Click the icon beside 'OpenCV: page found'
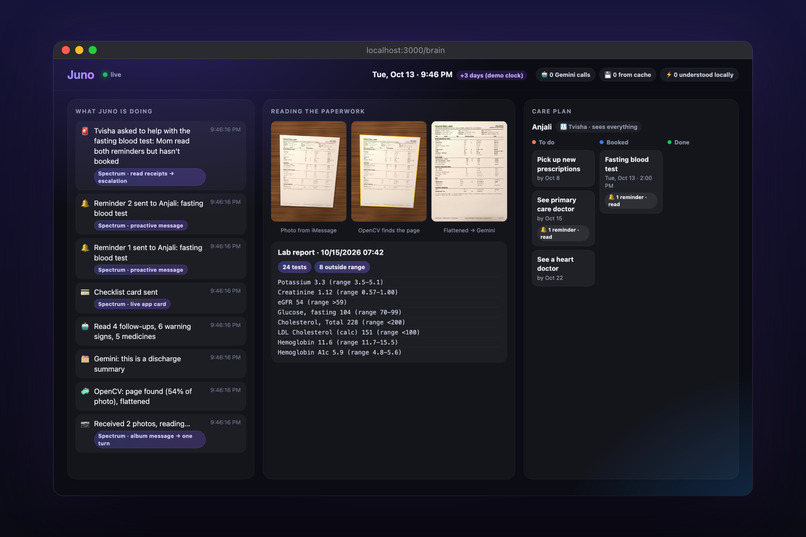This screenshot has height=537, width=806. tap(85, 391)
